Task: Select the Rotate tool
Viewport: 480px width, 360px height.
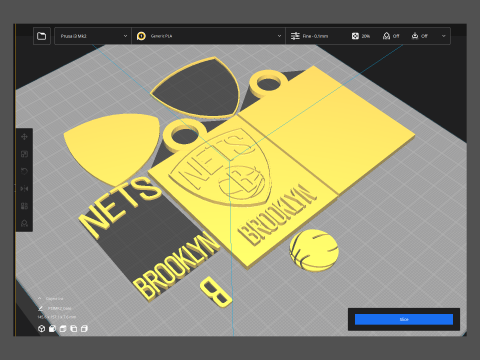Action: point(24,171)
